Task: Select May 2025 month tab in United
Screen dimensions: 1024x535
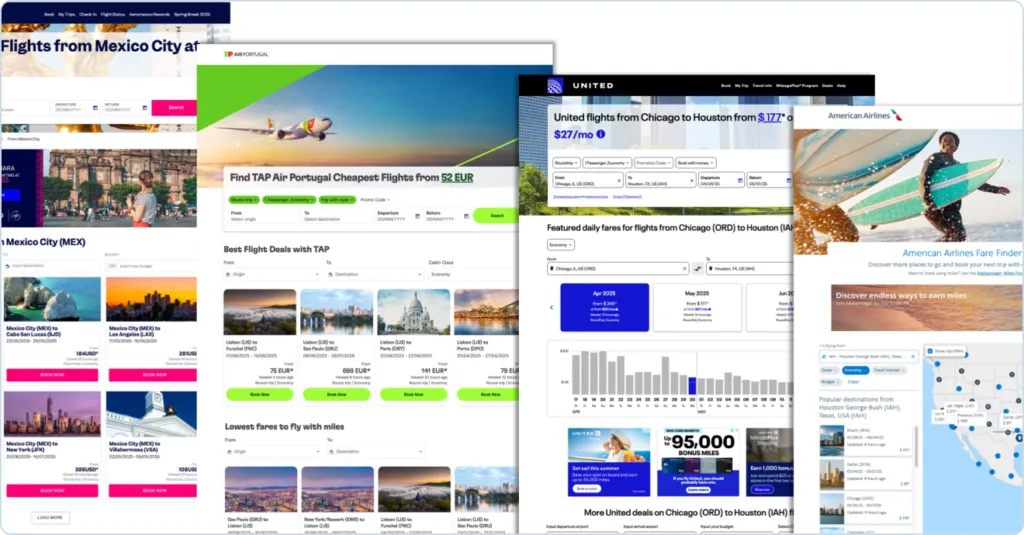Action: click(697, 307)
